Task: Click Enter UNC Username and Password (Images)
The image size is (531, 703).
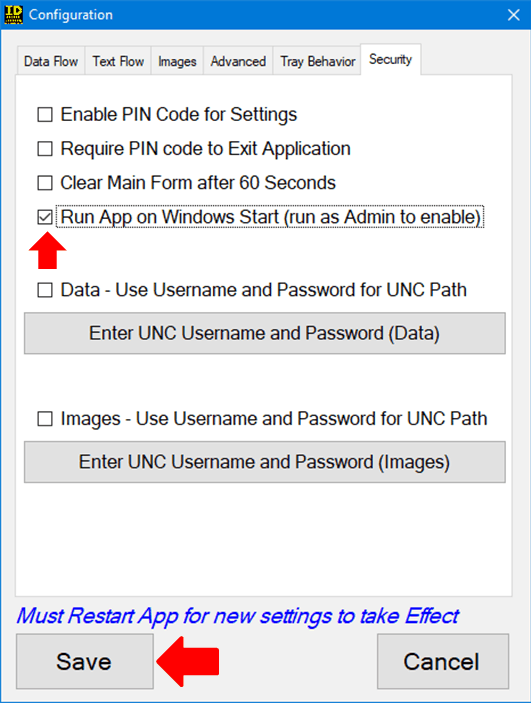Action: point(265,462)
